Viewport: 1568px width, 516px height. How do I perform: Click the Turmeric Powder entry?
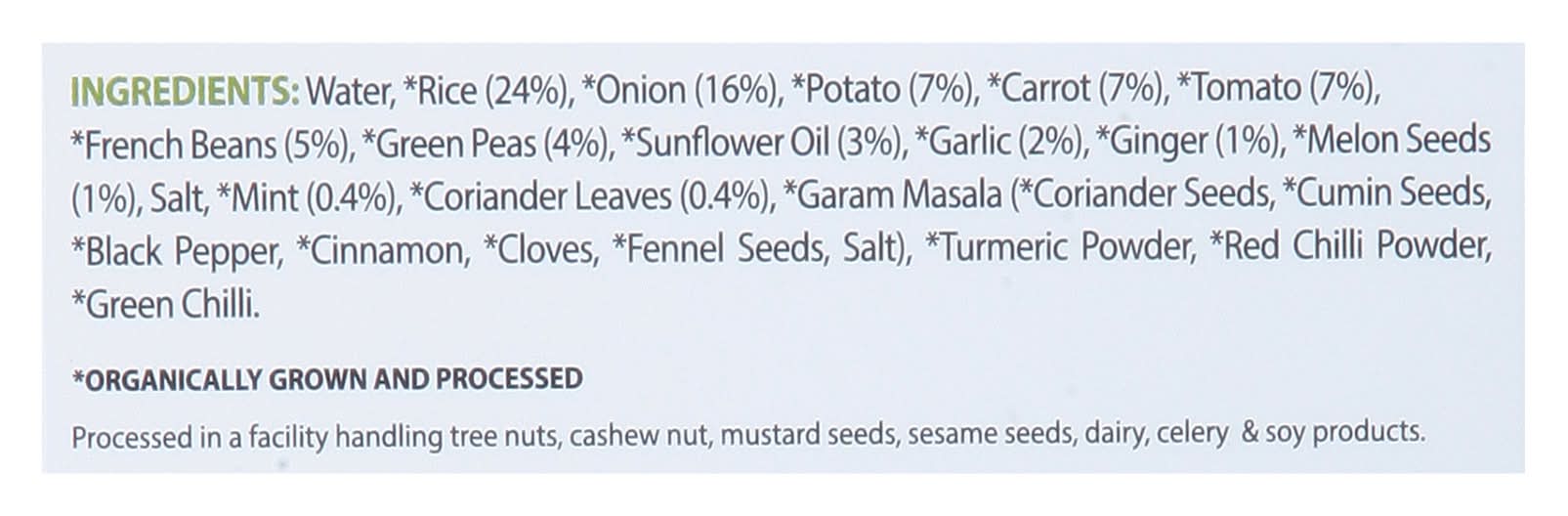click(1060, 251)
